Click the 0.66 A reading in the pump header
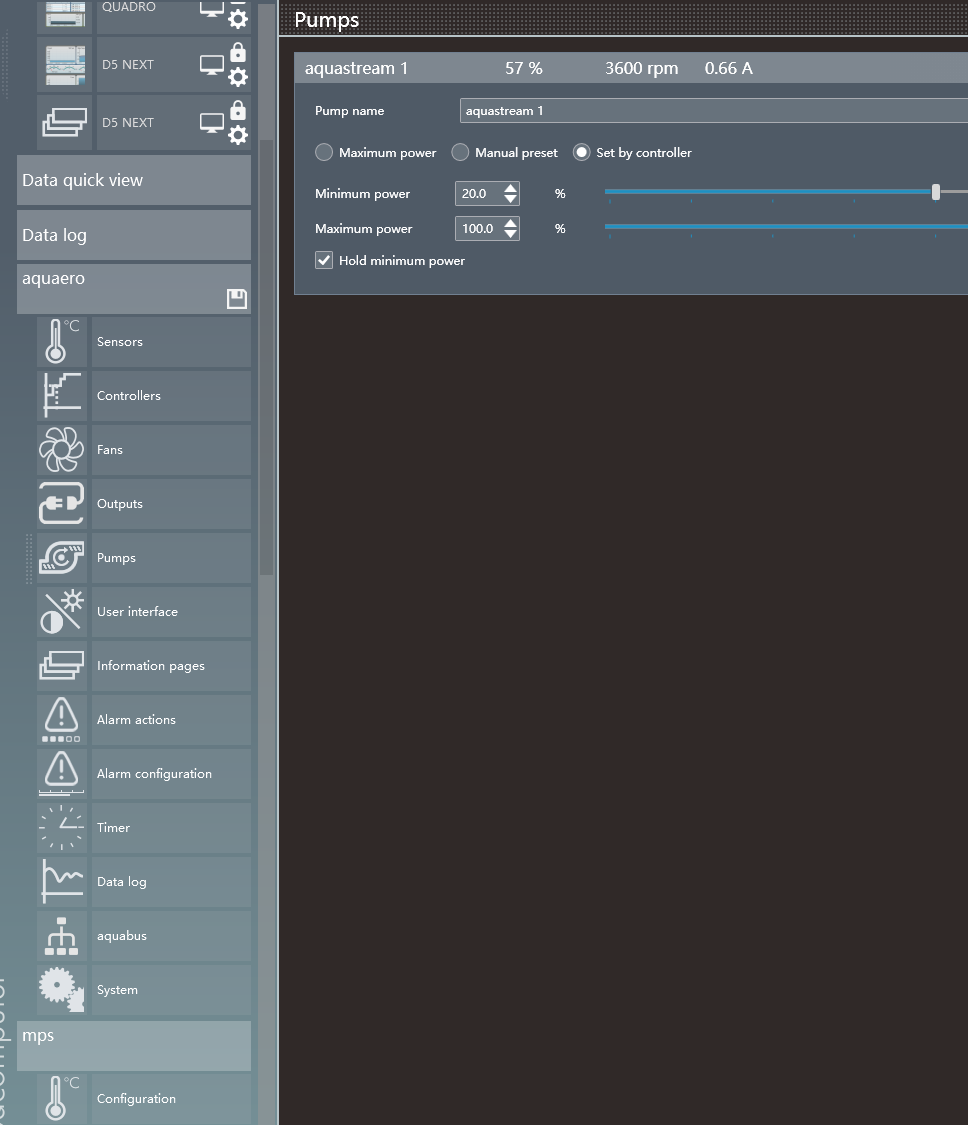This screenshot has width=968, height=1125. [728, 68]
